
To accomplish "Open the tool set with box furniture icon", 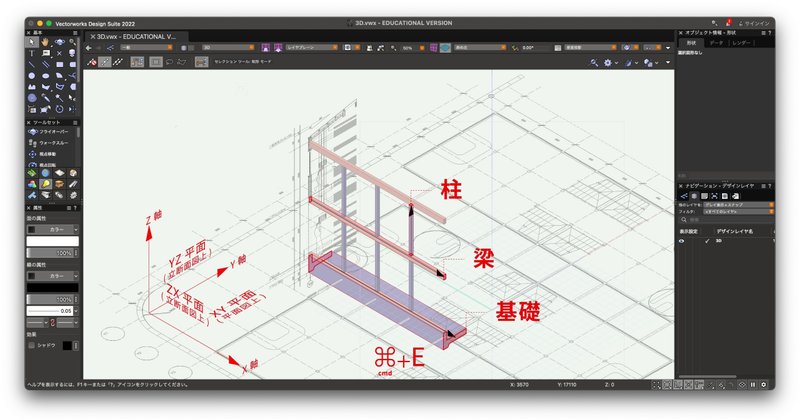I will pos(59,184).
